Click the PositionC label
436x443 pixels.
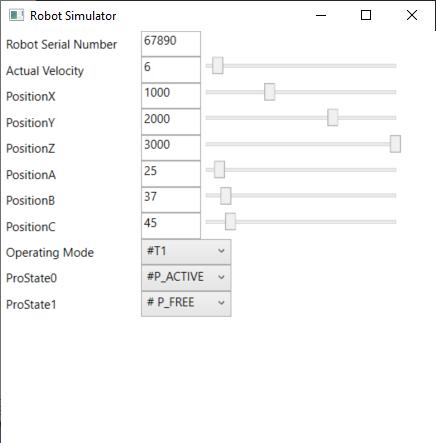pyautogui.click(x=31, y=227)
